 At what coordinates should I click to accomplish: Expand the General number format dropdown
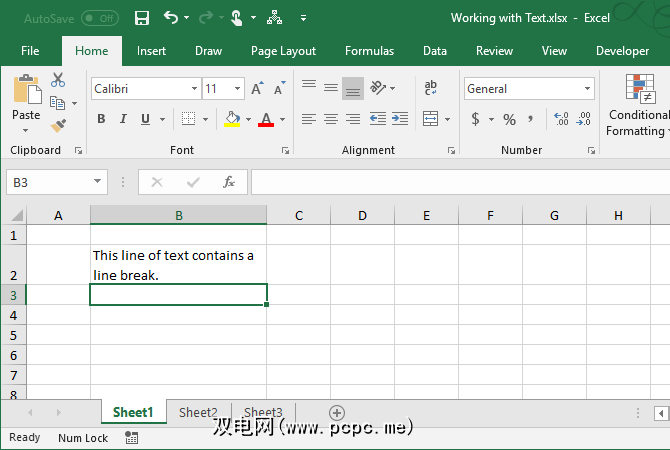587,89
